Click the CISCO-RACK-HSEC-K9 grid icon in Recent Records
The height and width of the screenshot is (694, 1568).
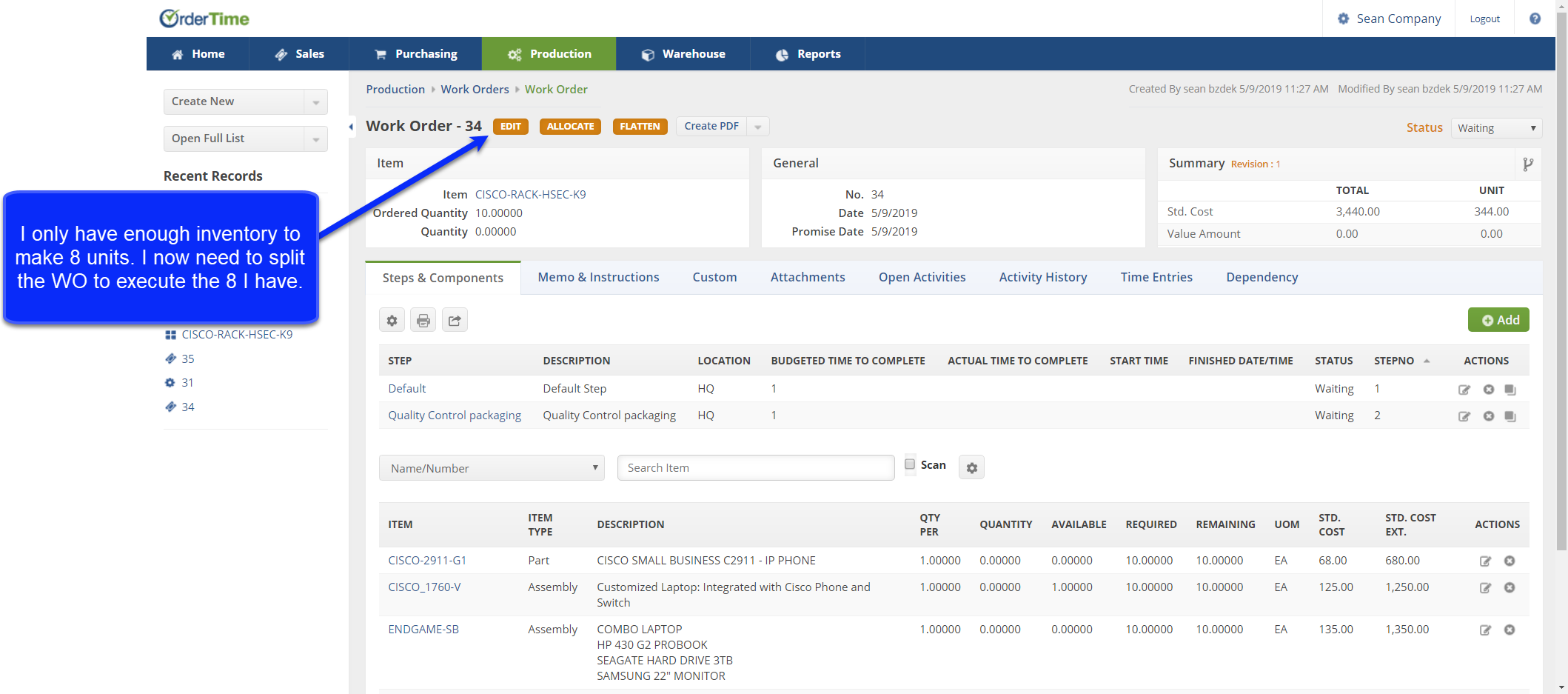(170, 335)
